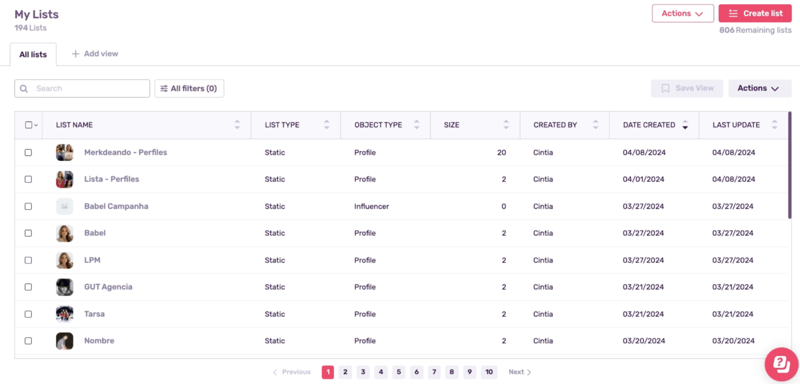This screenshot has height=384, width=800.
Task: Sort by Created By column arrows
Action: [x=595, y=125]
